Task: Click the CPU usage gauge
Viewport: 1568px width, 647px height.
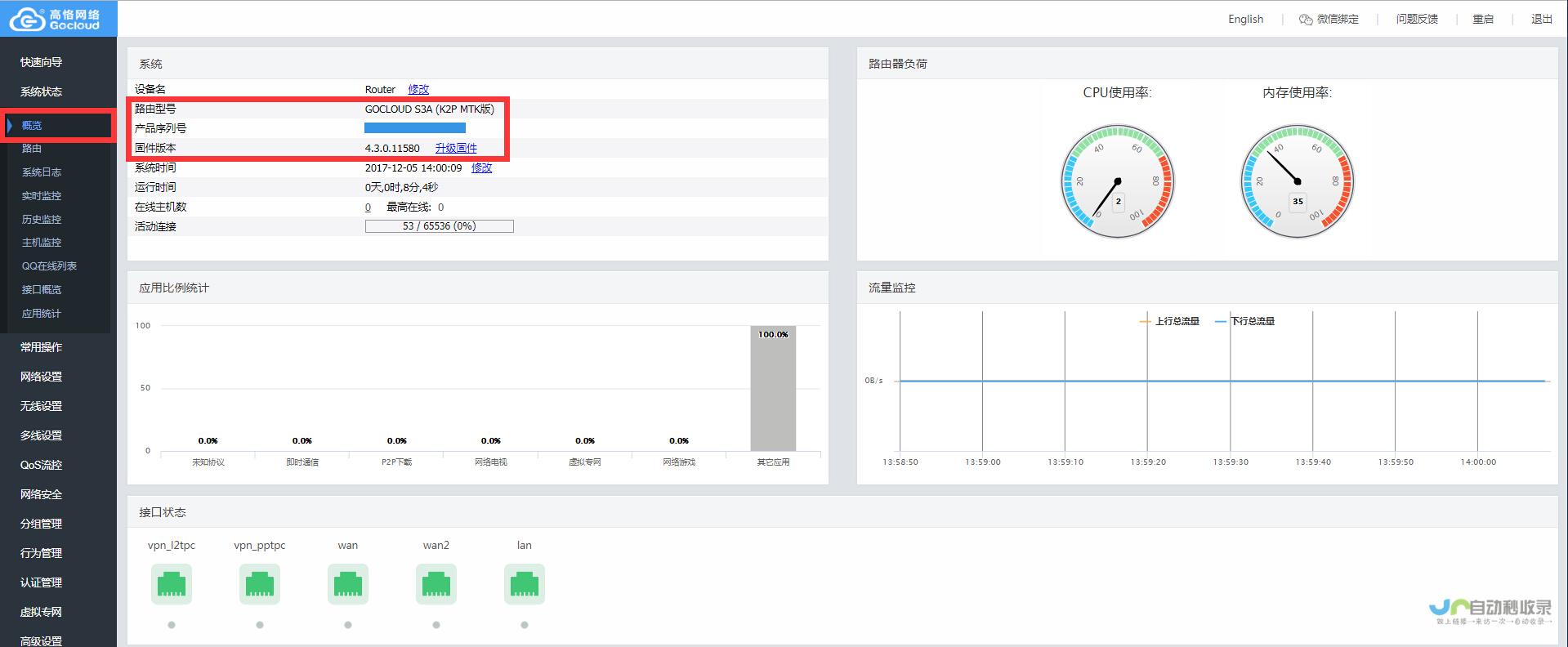Action: click(1117, 181)
